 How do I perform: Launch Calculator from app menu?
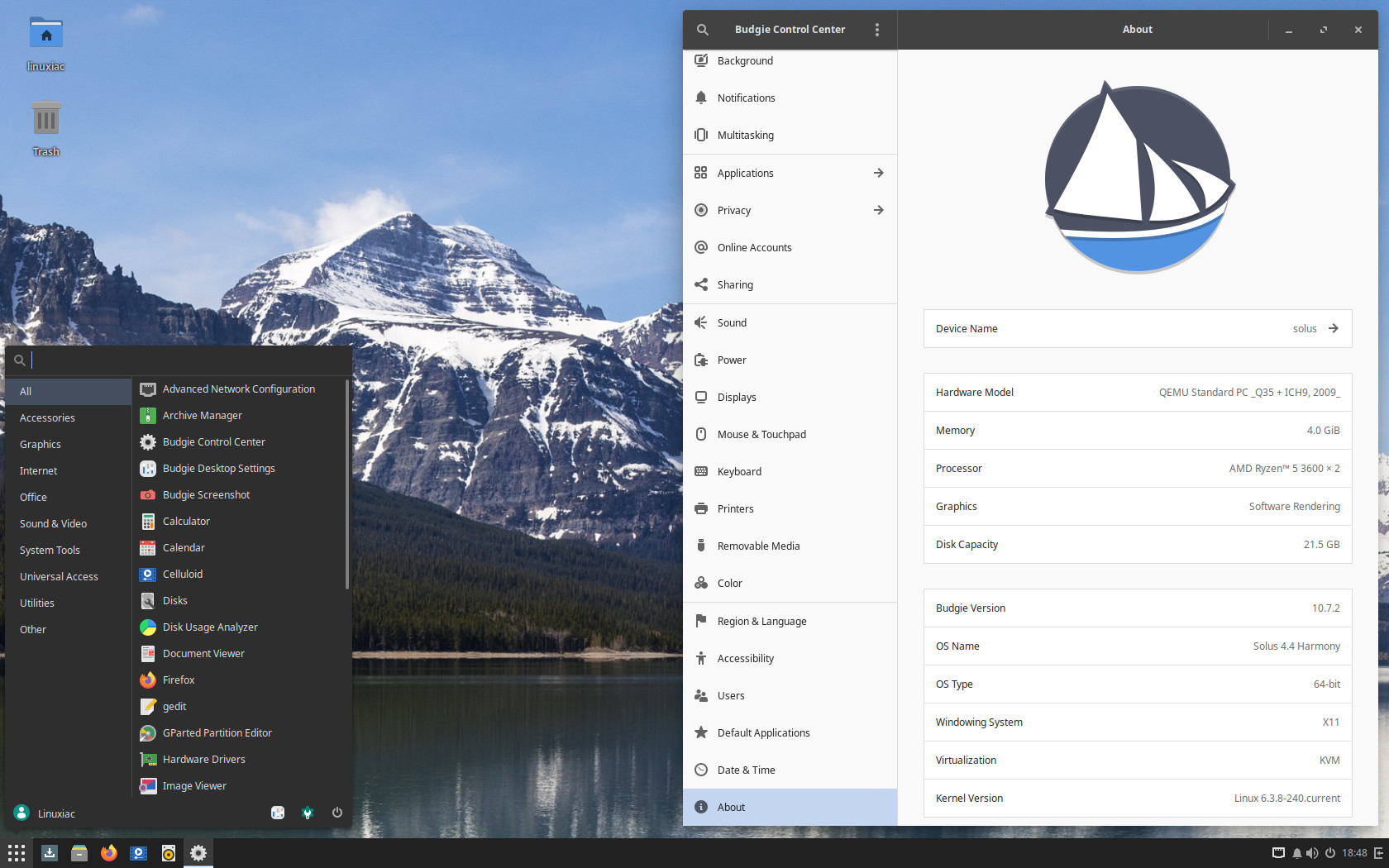(238, 521)
